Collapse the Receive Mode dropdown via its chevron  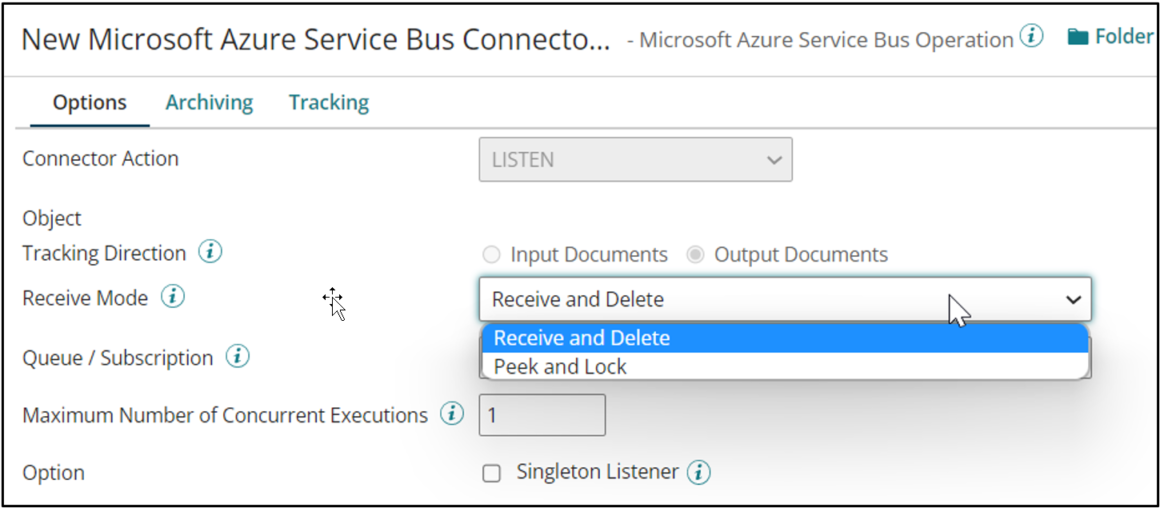pyautogui.click(x=1073, y=299)
